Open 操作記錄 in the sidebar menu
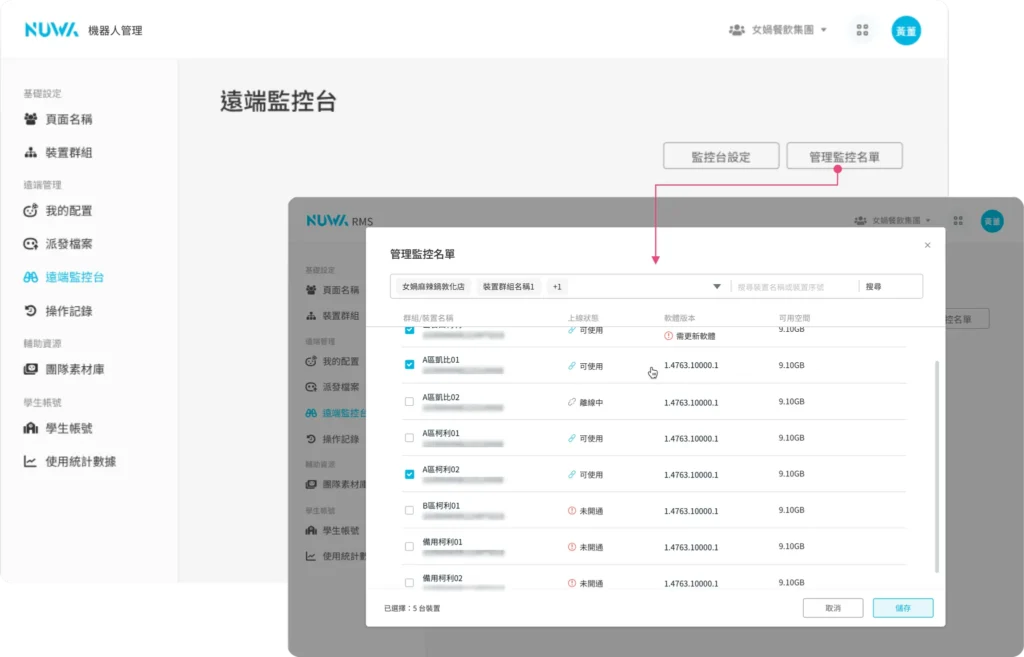This screenshot has width=1024, height=657. tap(68, 311)
